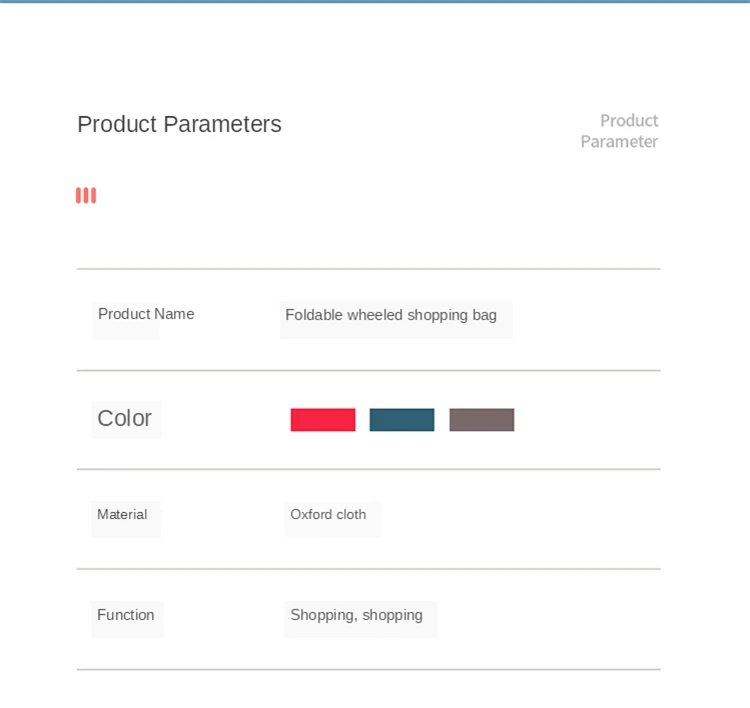Select the "Product Name" label
This screenshot has width=750, height=708.
click(146, 314)
